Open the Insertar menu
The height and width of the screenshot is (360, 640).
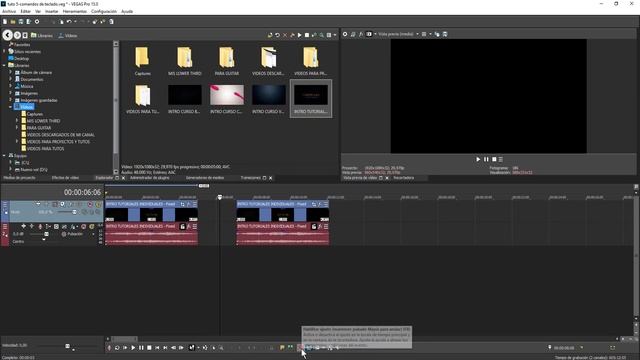click(51, 11)
